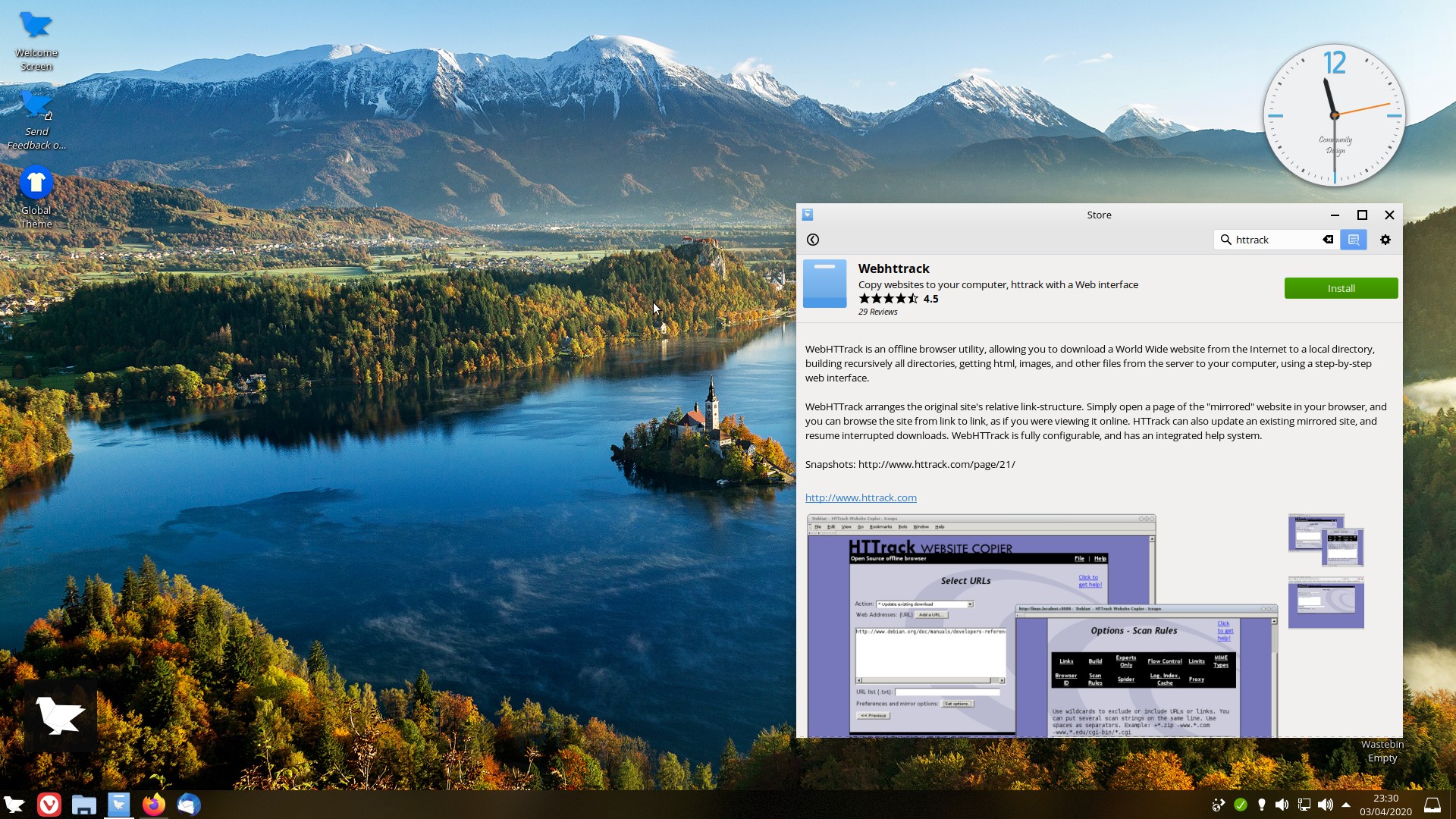
Task: Open the Global Theme desktop icon
Action: (x=36, y=184)
